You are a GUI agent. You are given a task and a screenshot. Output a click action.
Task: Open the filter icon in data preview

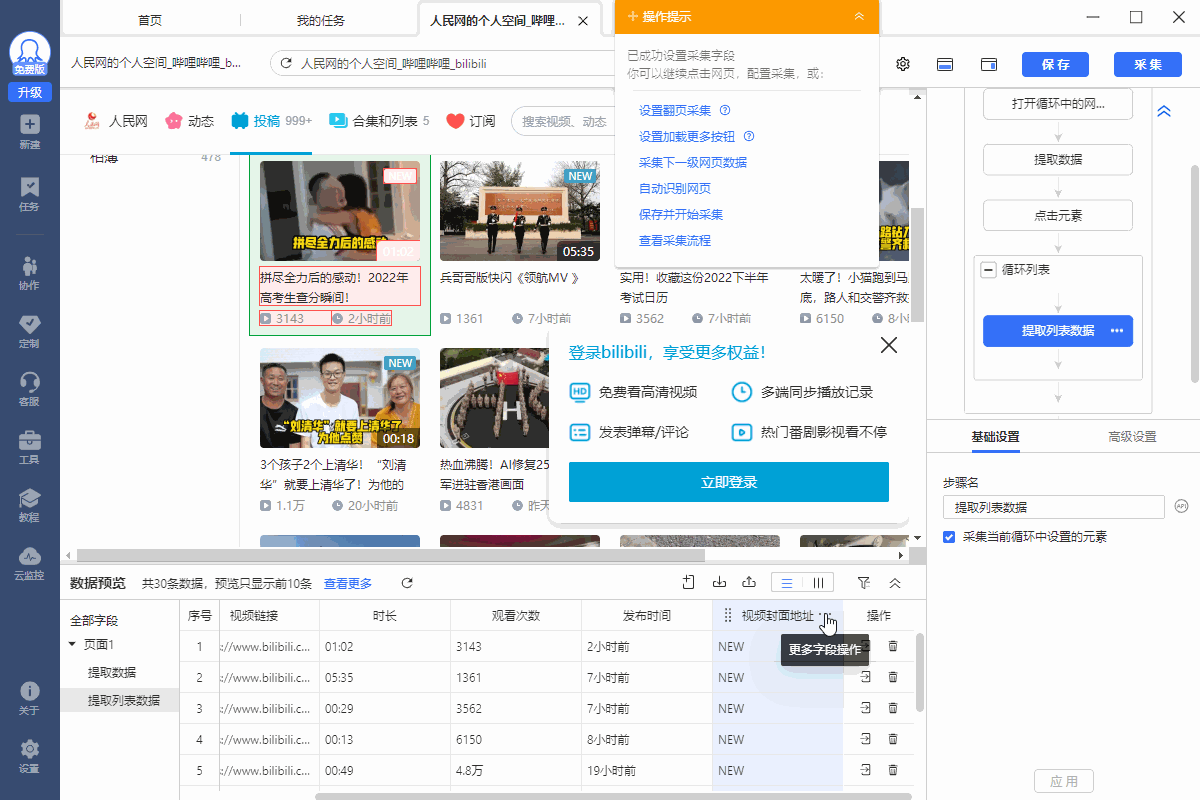[x=864, y=583]
